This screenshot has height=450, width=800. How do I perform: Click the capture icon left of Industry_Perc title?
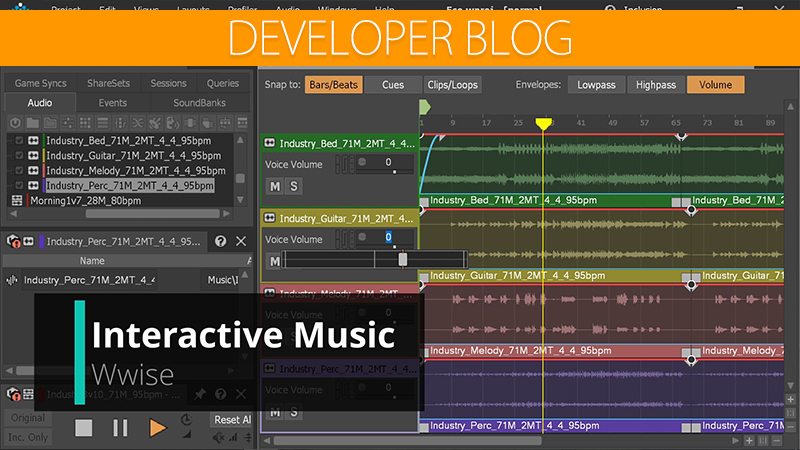pos(13,241)
